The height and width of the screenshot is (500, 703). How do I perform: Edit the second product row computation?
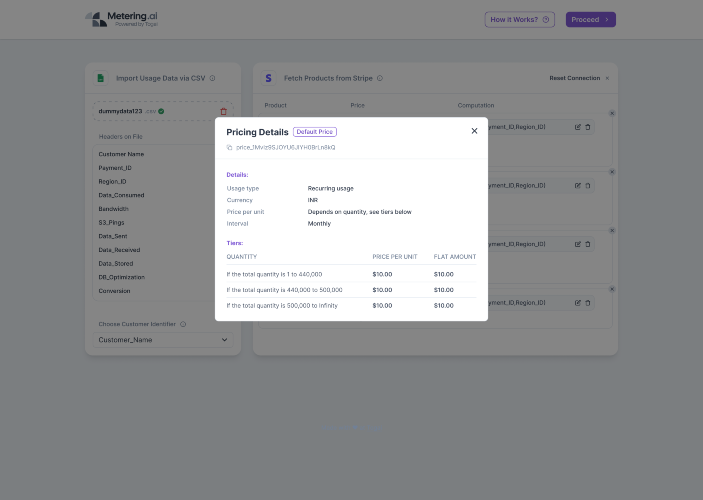pyautogui.click(x=577, y=186)
